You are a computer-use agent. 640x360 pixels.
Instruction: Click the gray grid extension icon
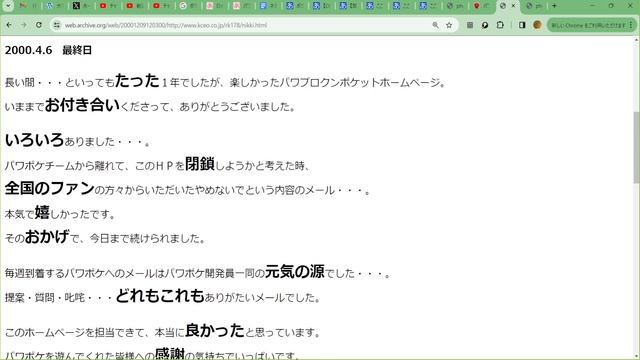tap(470, 25)
